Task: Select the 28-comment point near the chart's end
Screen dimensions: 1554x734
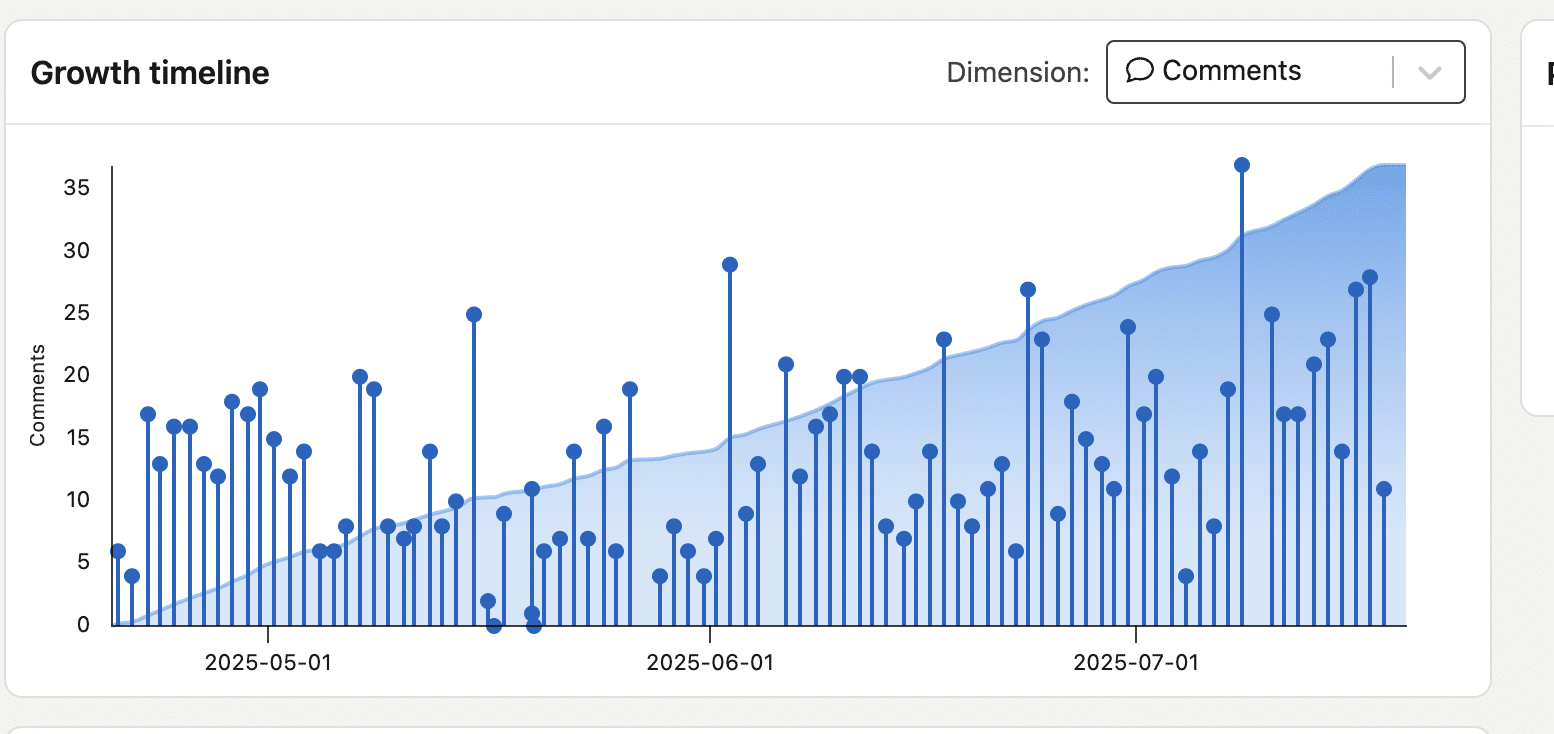Action: tap(1370, 277)
